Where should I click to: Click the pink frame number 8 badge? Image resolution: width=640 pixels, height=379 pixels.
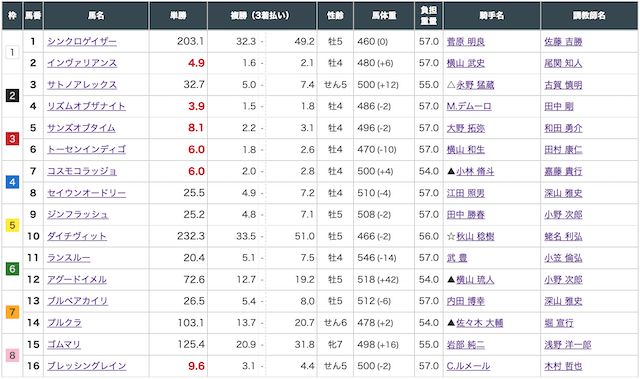pyautogui.click(x=12, y=355)
